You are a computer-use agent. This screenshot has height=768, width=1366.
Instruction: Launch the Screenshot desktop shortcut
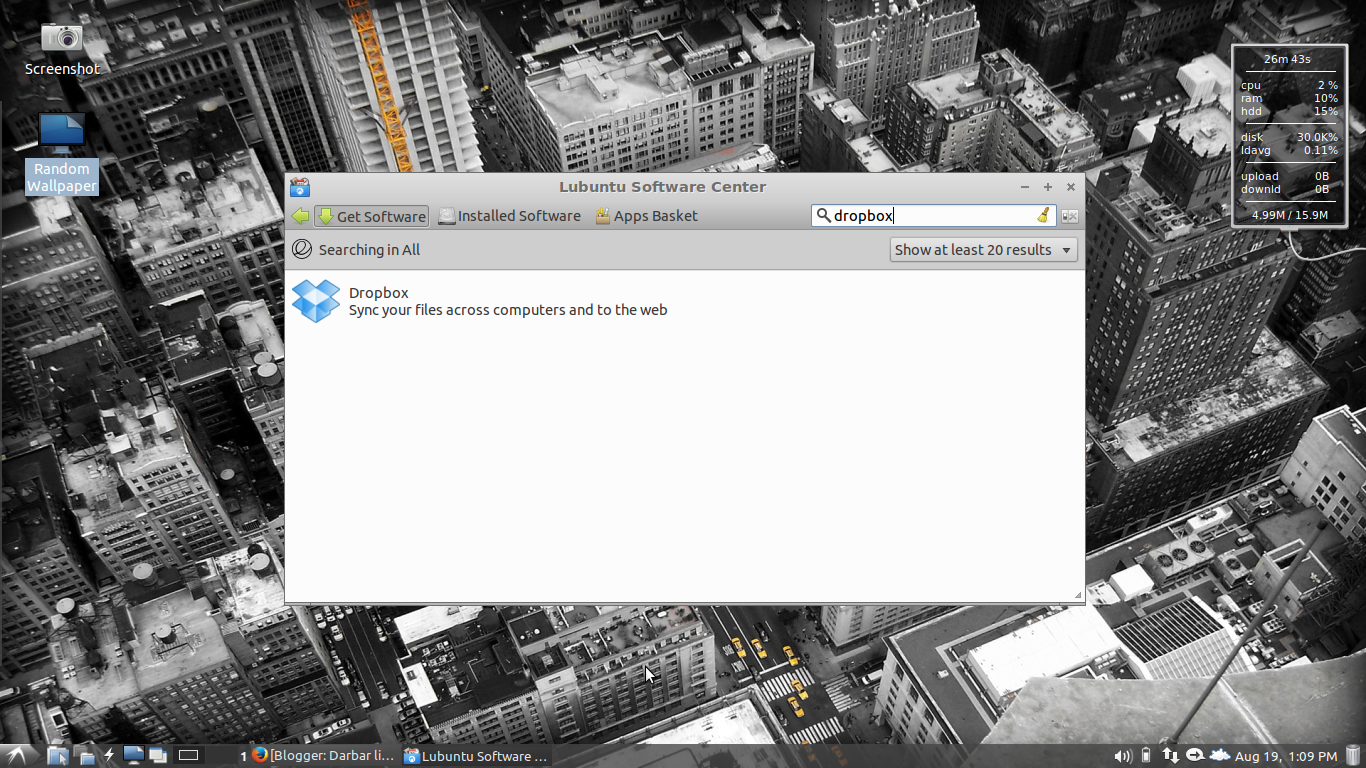(x=61, y=38)
